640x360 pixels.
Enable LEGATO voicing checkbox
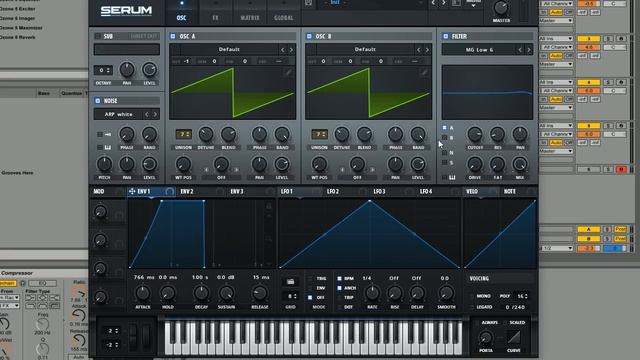pyautogui.click(x=472, y=307)
